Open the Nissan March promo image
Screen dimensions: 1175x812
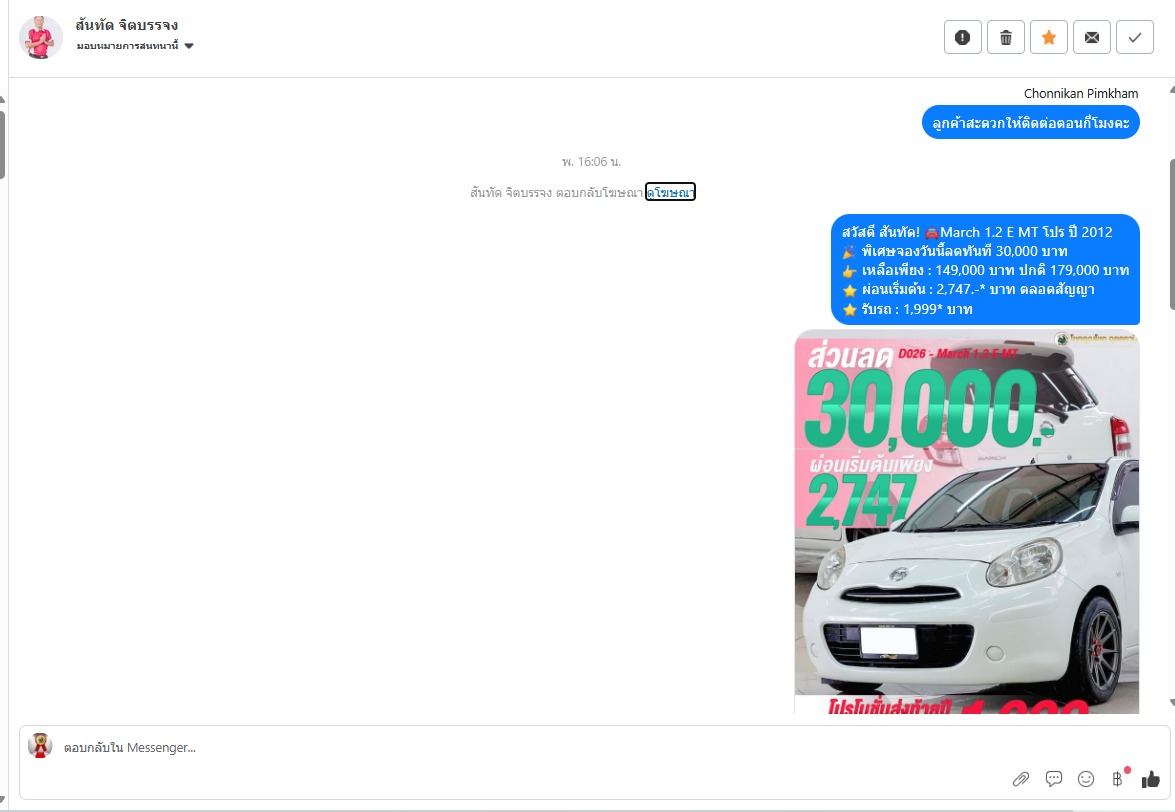point(967,521)
